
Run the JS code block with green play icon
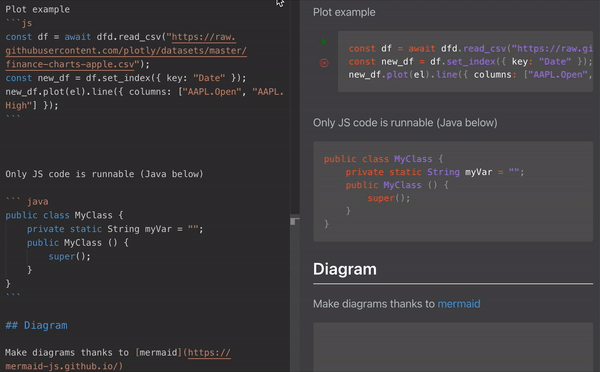[x=324, y=41]
